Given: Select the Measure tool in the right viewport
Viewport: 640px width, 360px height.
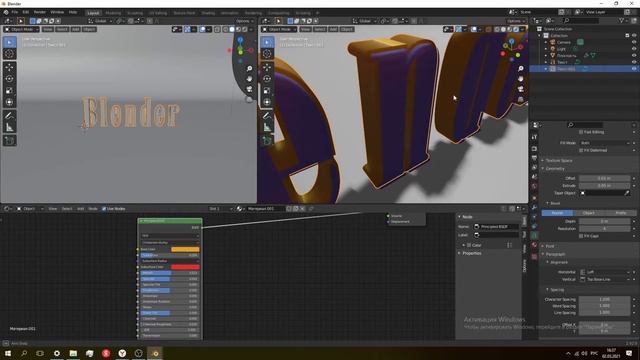Looking at the screenshot, I should [267, 127].
